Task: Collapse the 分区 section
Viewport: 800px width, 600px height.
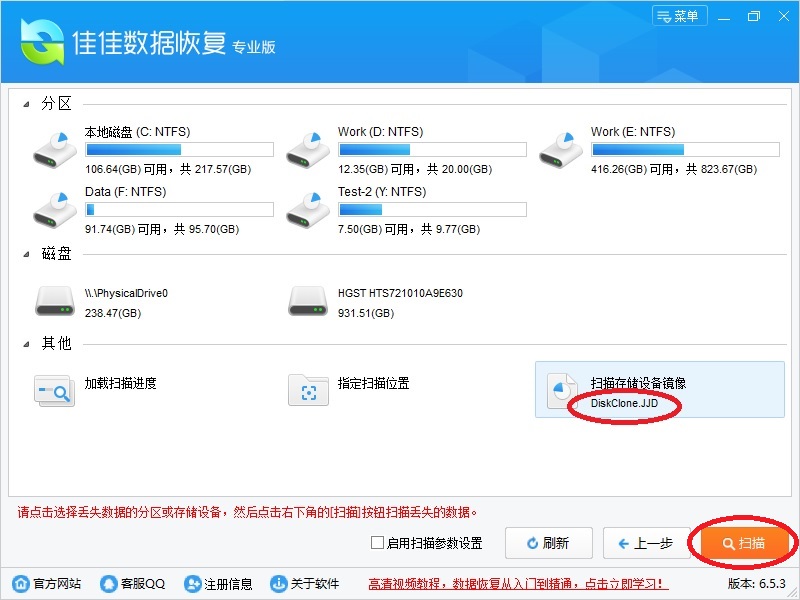Action: click(26, 104)
